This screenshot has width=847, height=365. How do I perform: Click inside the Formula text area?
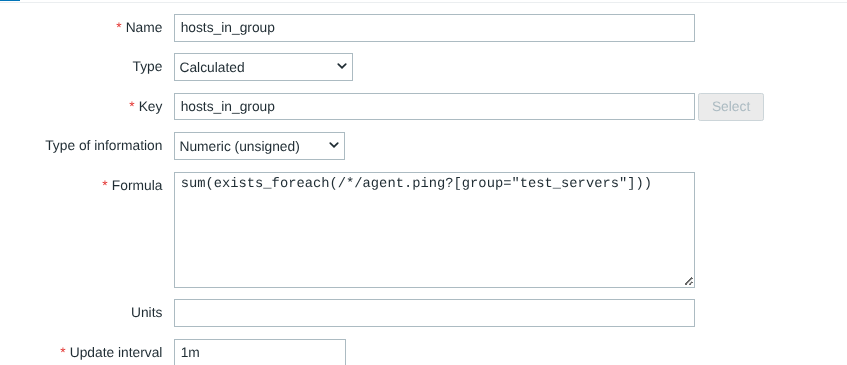[x=434, y=230]
